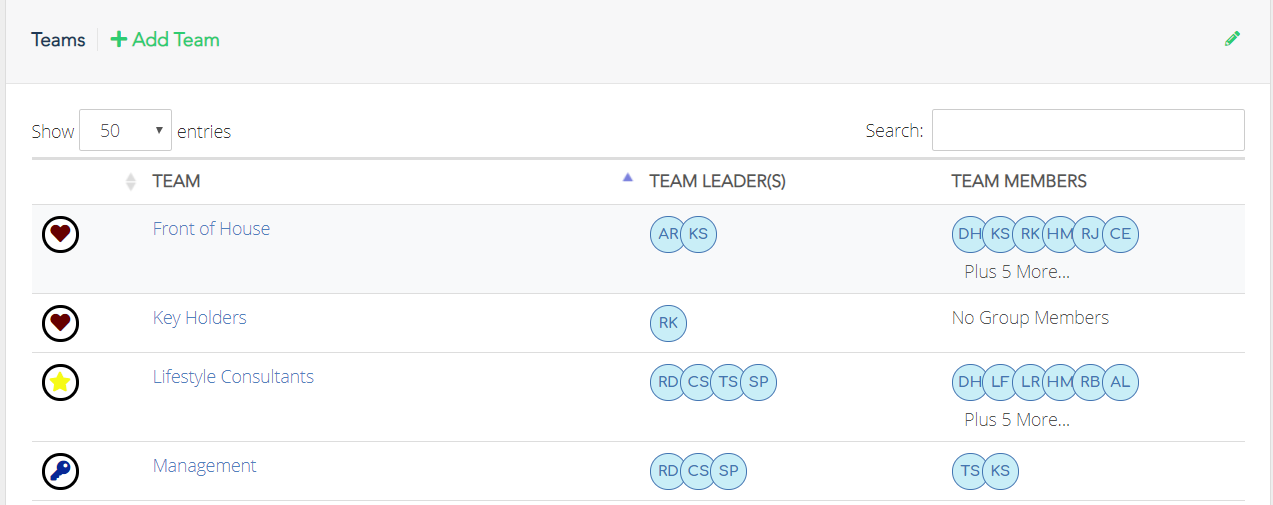The width and height of the screenshot is (1273, 505).
Task: Click the key icon for Management
Action: [60, 471]
